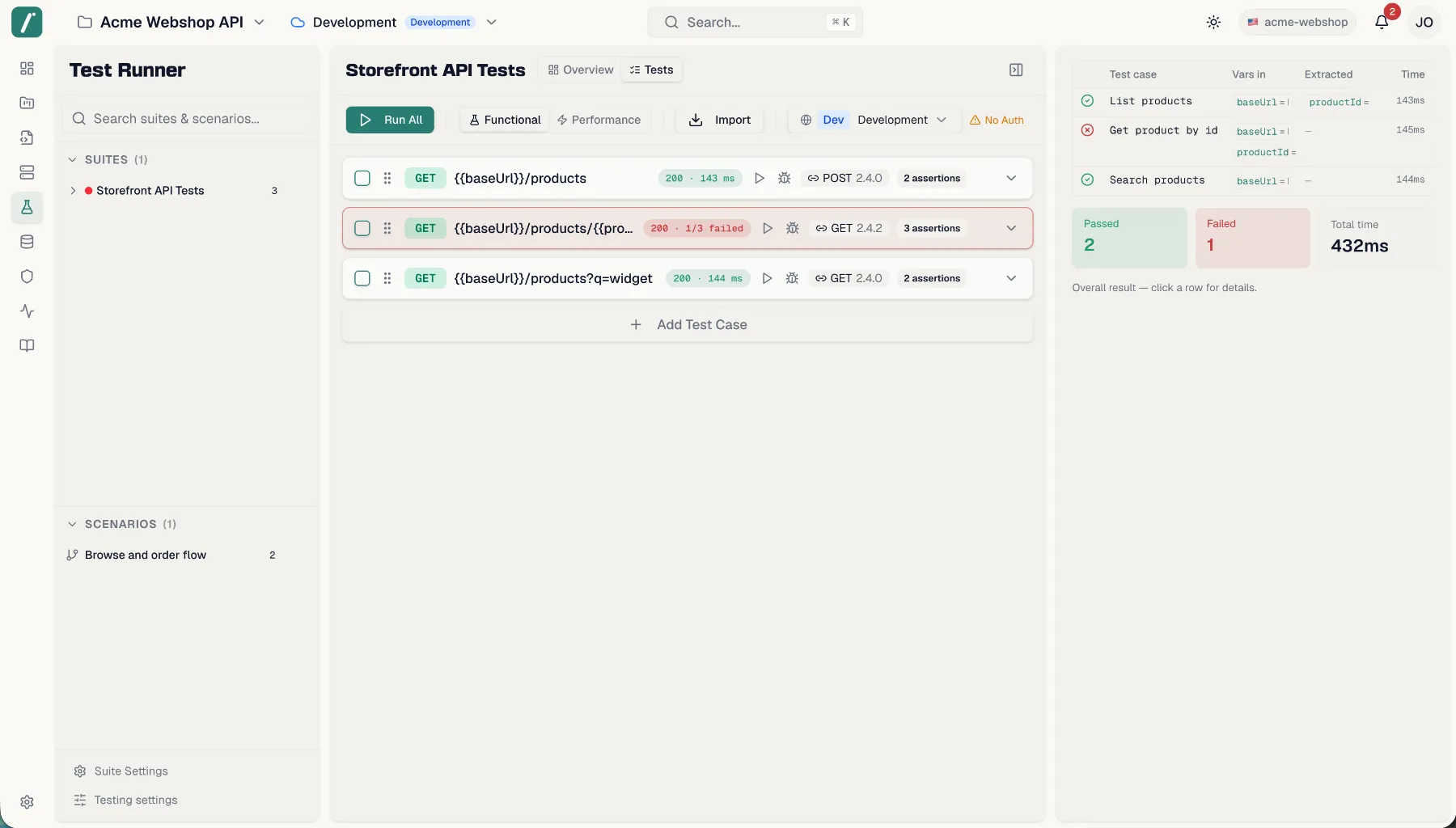Expand the {{baseUrl}}/products test row chevron
The image size is (1456, 828).
[x=1011, y=178]
